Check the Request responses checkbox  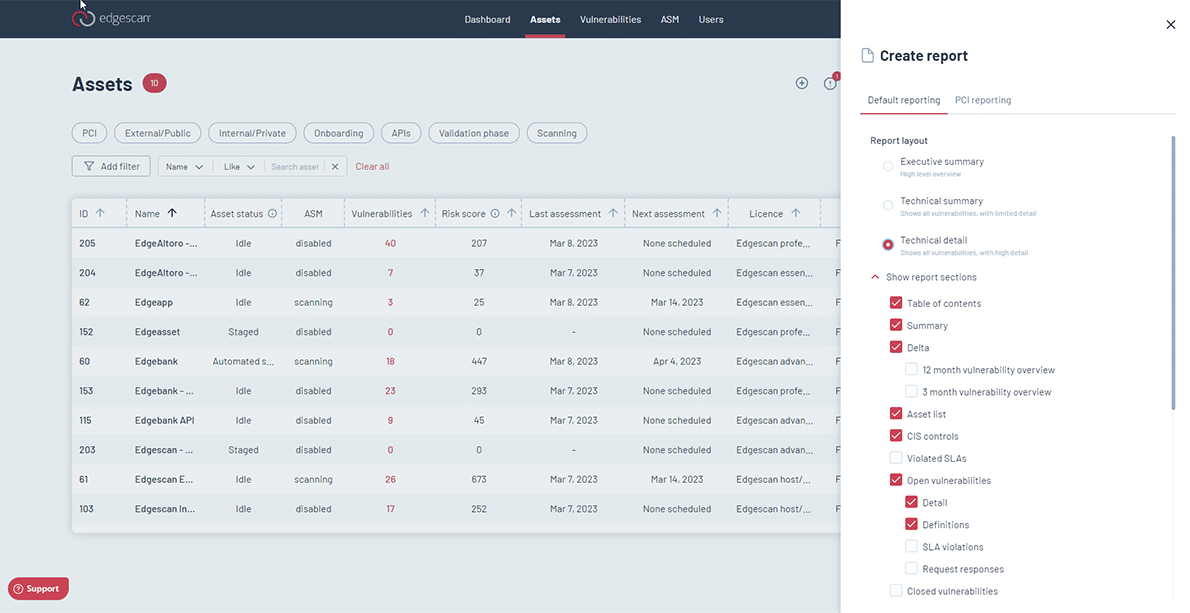911,568
